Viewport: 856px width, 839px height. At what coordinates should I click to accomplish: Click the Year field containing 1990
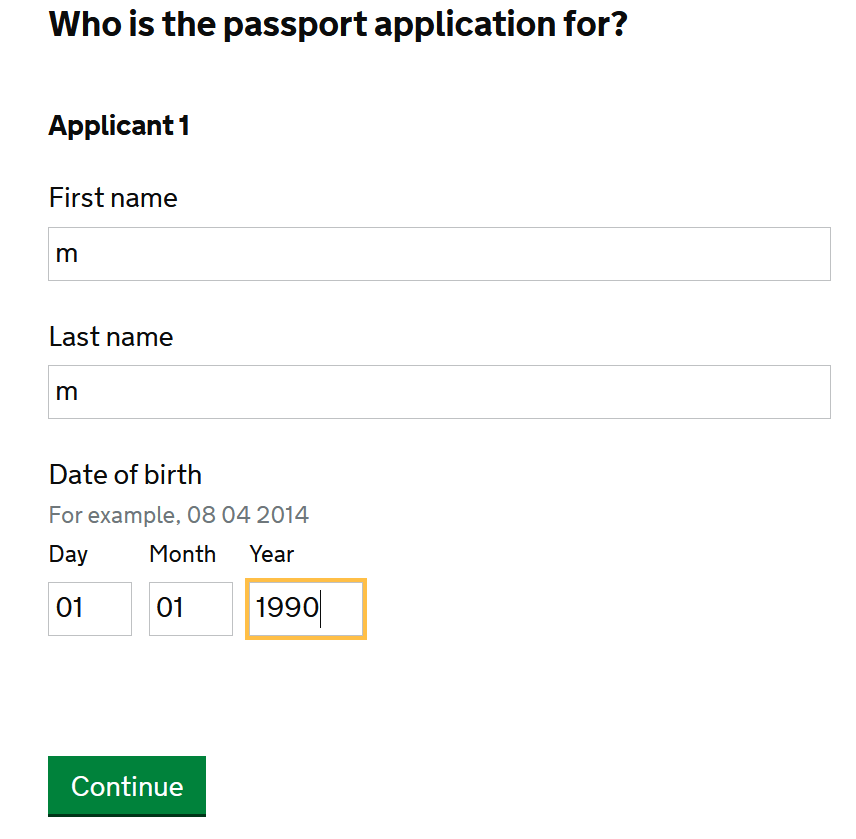[x=305, y=609]
